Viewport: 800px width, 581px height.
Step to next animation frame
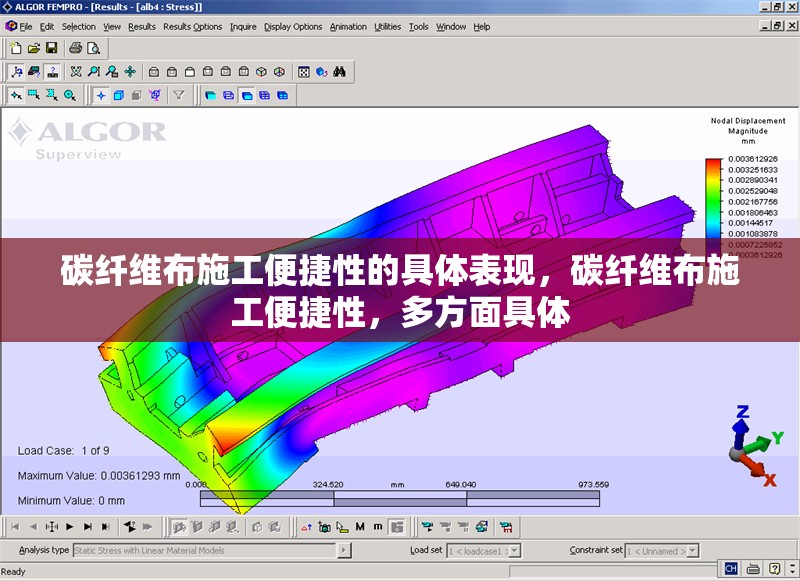[x=88, y=526]
